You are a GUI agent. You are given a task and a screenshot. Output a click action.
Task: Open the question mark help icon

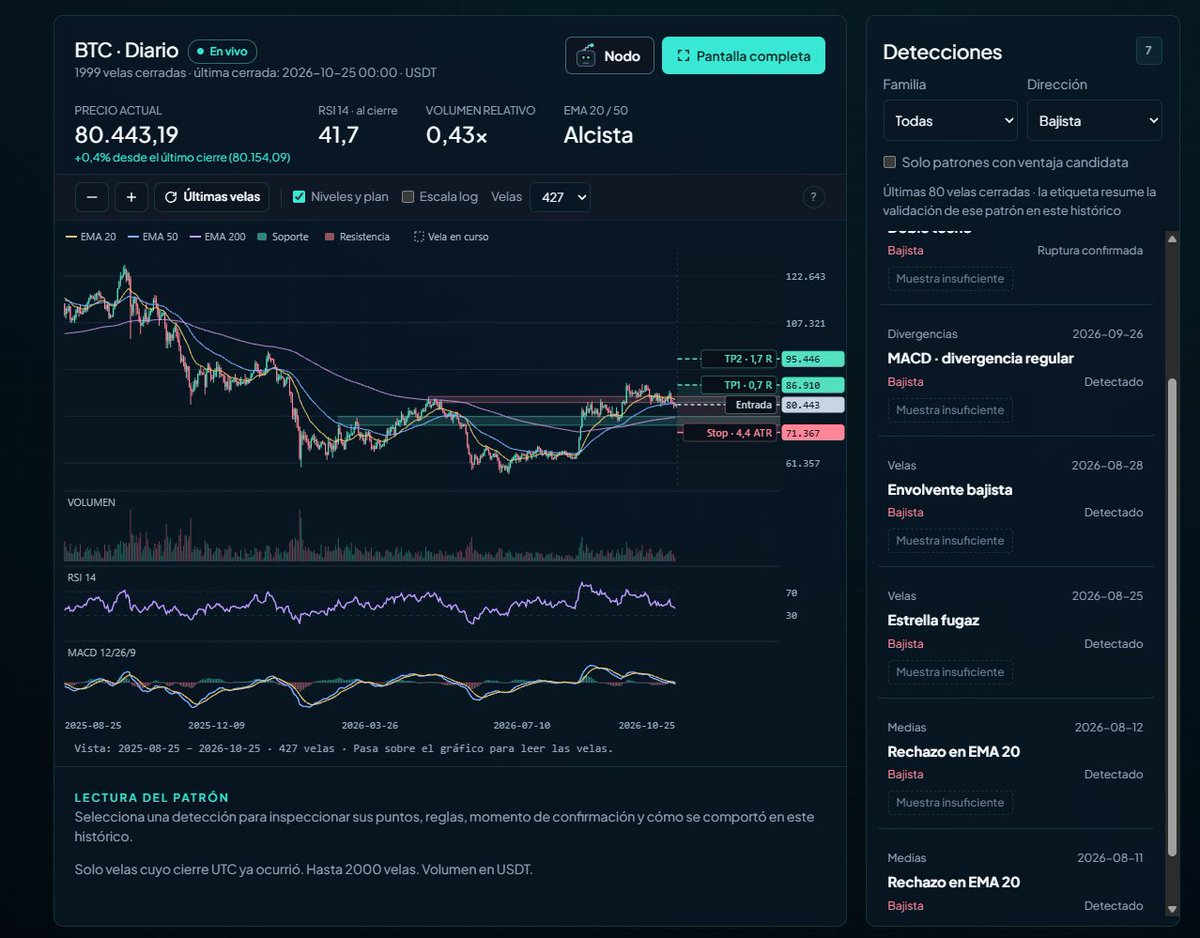click(x=813, y=197)
